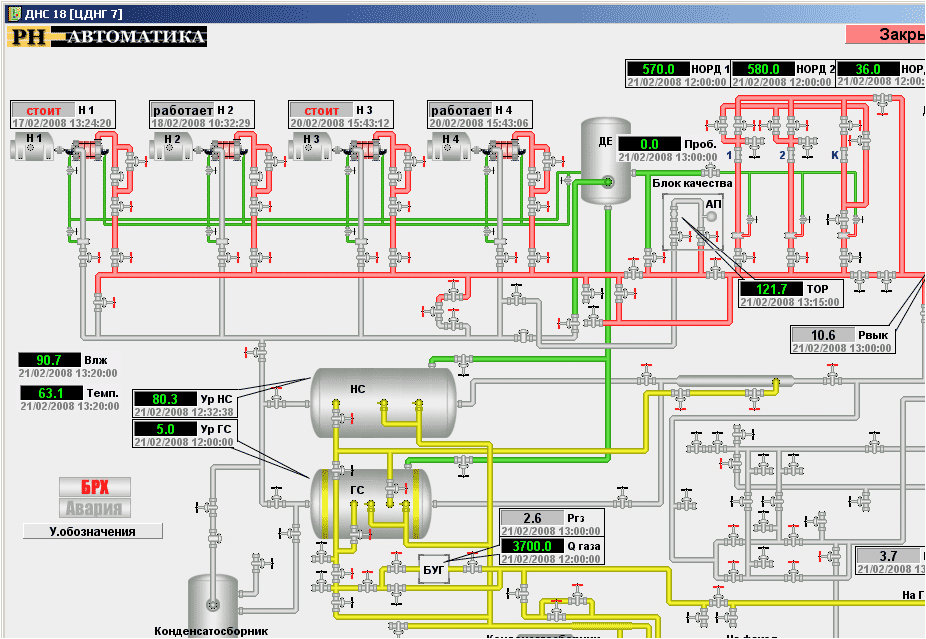Screen dimensions: 926x639
Task: Select the ДЕ vertical vessel
Action: click(x=606, y=162)
